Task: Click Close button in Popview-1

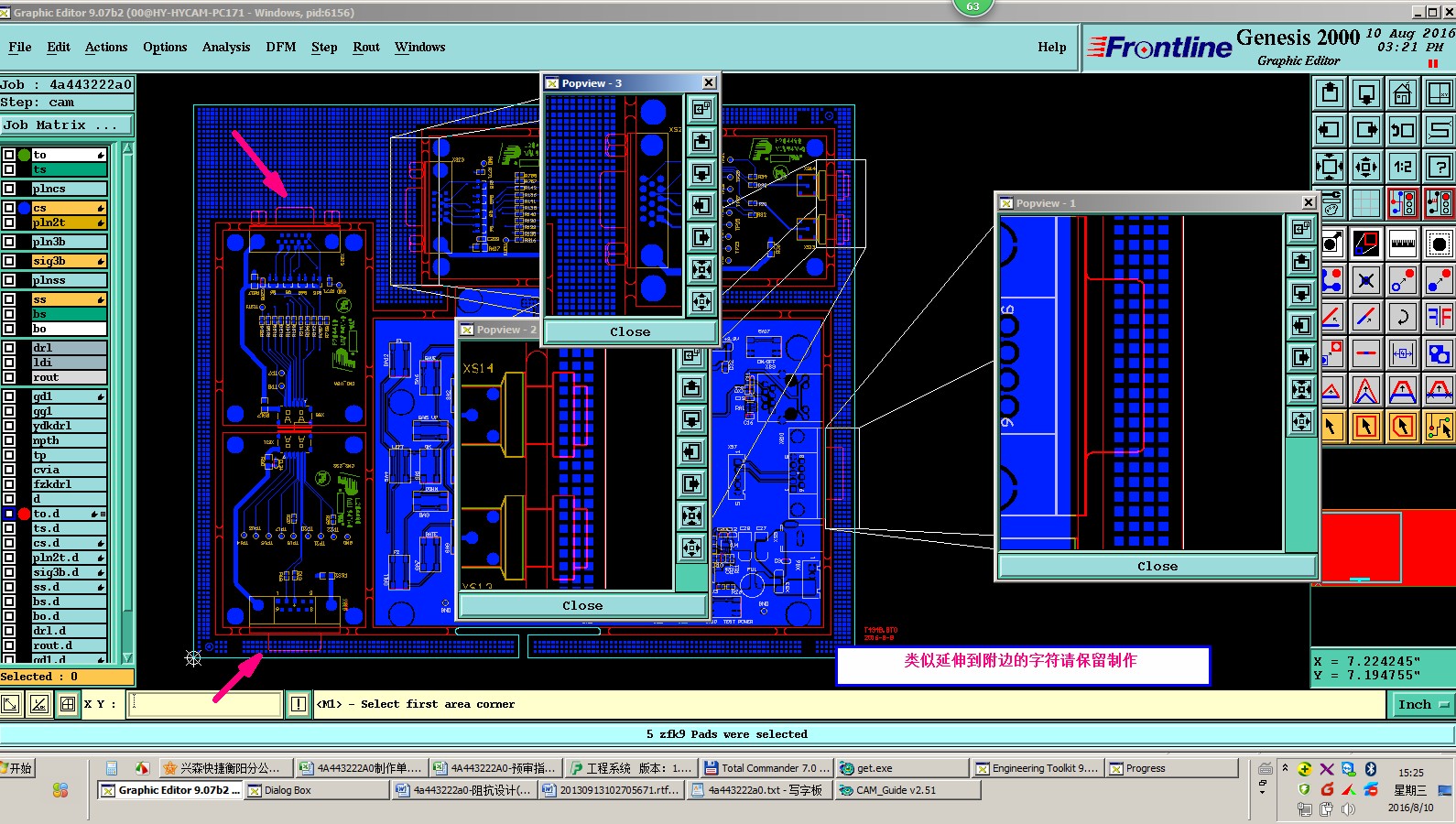Action: click(1157, 567)
